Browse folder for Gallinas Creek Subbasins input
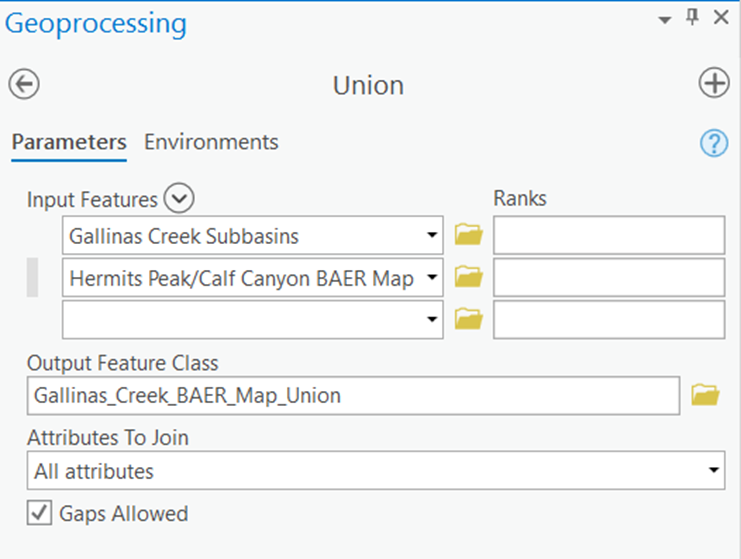 coord(468,236)
